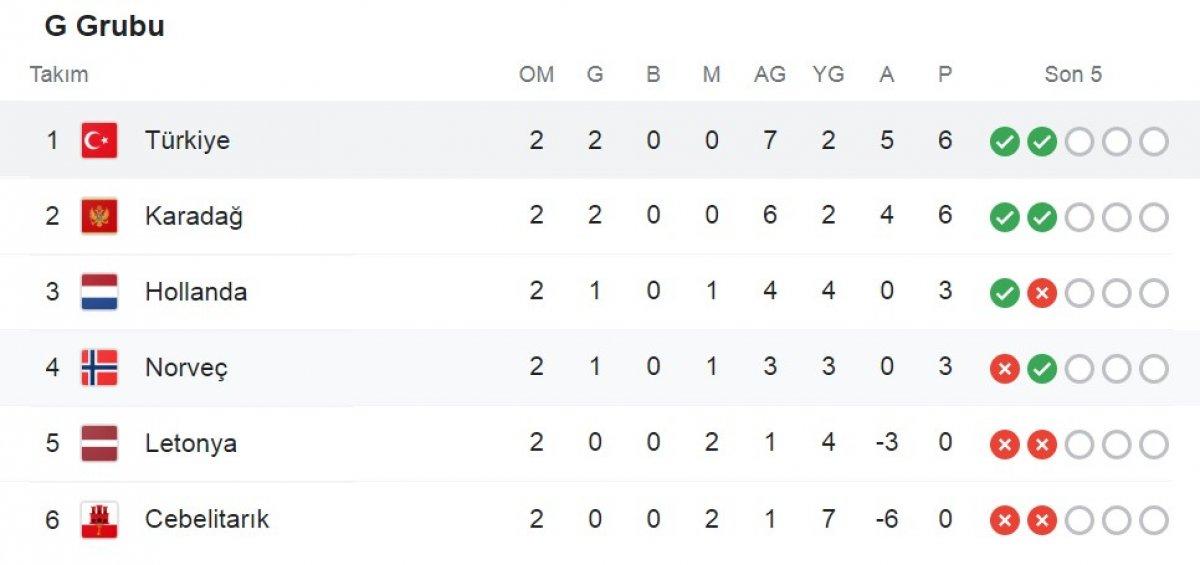The image size is (1200, 565).
Task: Click the AG column header
Action: [x=770, y=74]
